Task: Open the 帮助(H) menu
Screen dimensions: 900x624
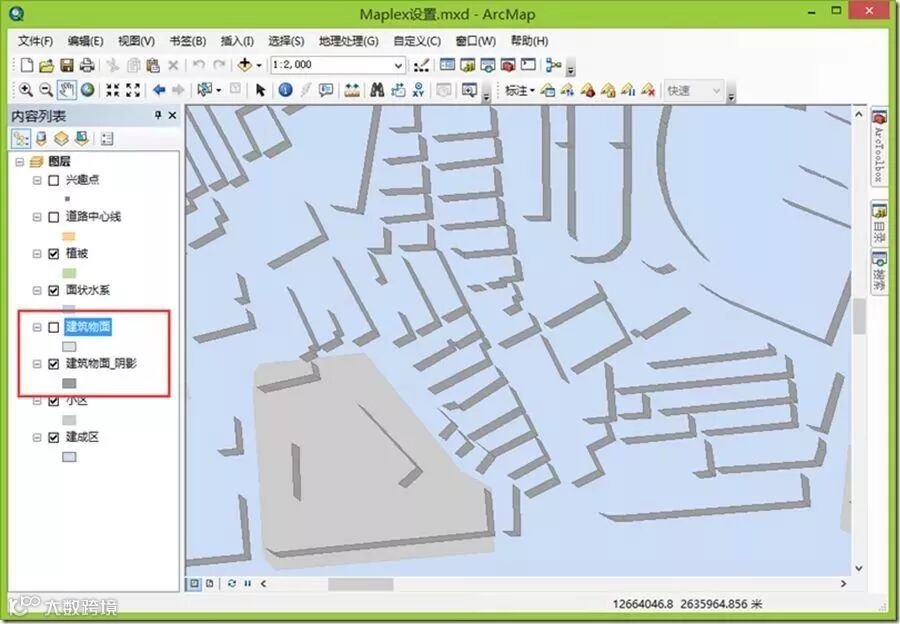Action: pyautogui.click(x=529, y=41)
